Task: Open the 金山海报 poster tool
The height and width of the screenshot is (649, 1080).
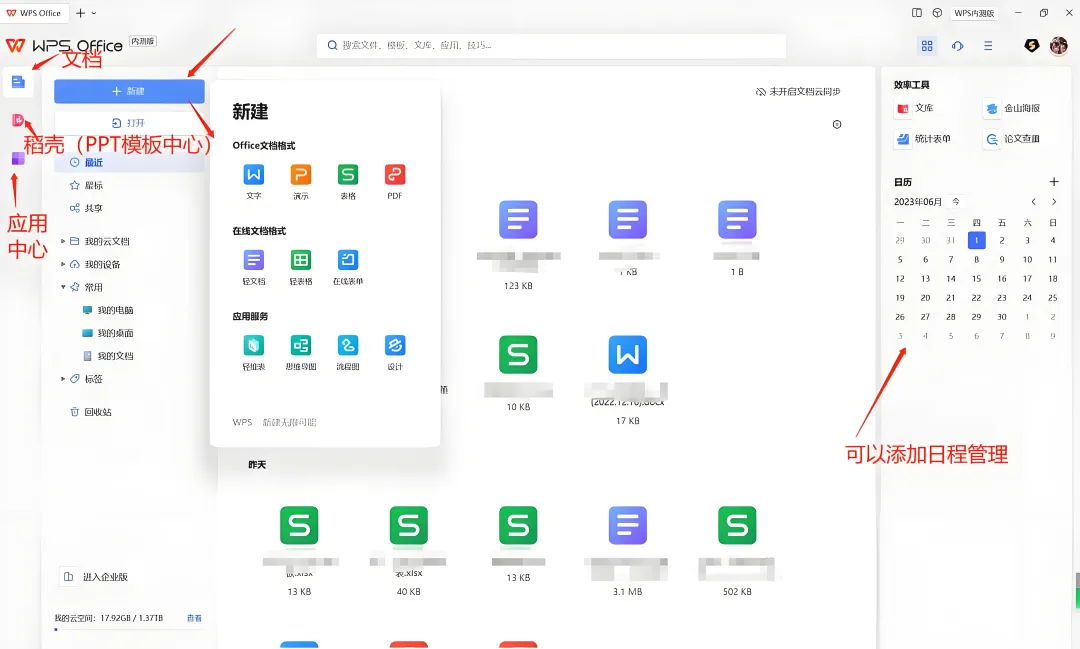Action: pyautogui.click(x=1012, y=108)
